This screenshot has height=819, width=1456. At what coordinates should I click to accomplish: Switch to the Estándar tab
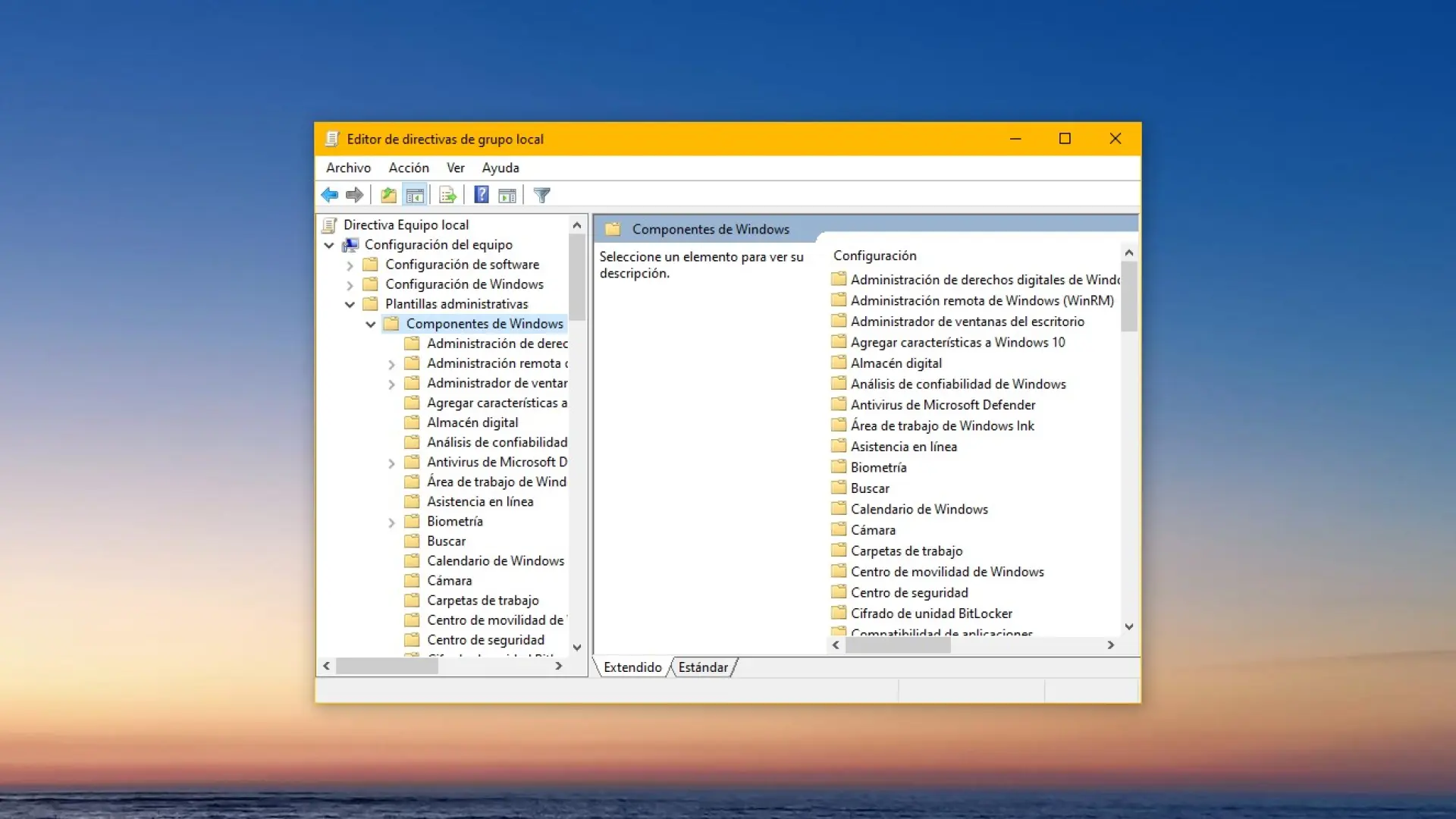702,667
